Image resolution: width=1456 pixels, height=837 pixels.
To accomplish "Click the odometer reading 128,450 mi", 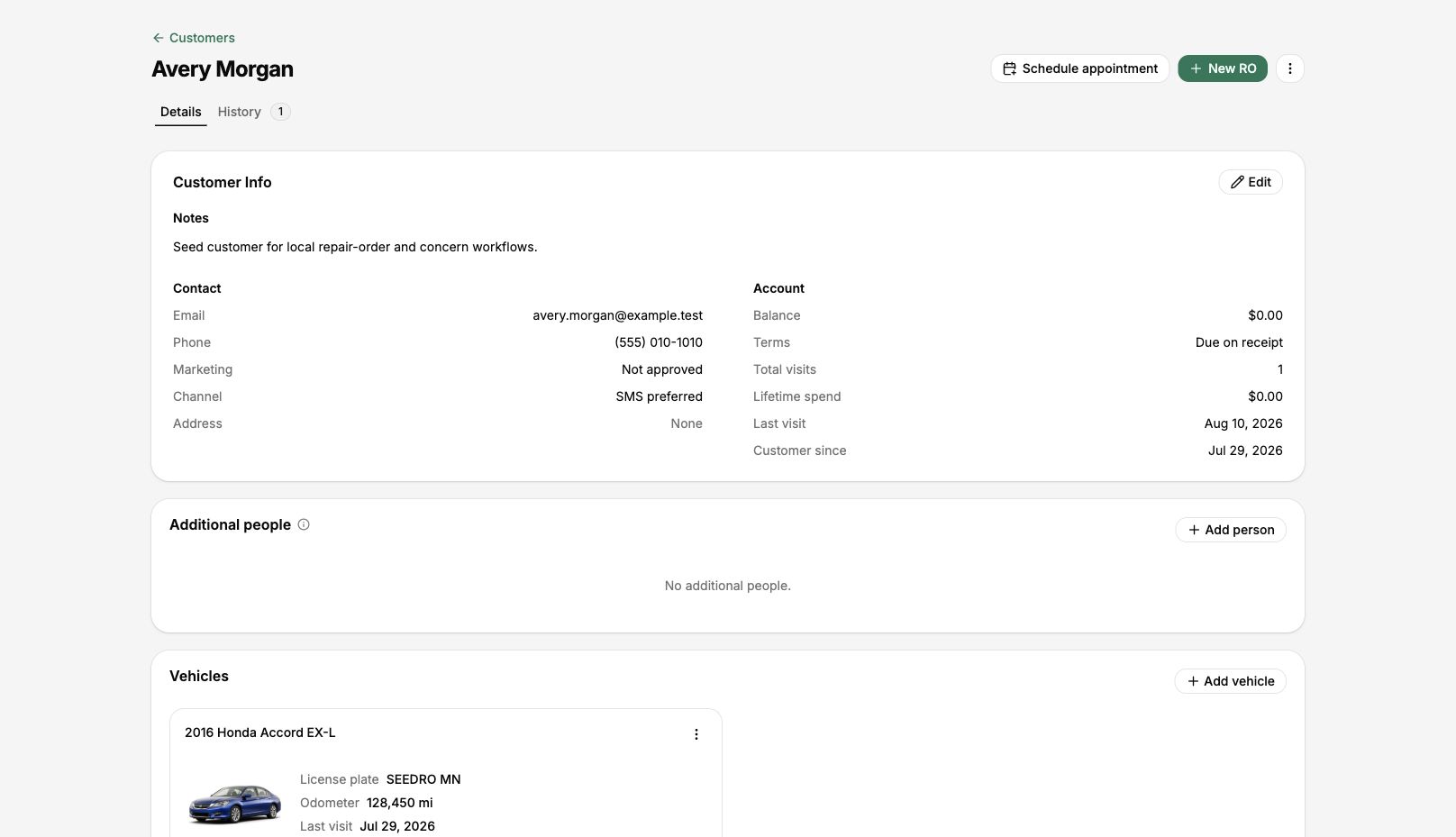I will (x=400, y=803).
